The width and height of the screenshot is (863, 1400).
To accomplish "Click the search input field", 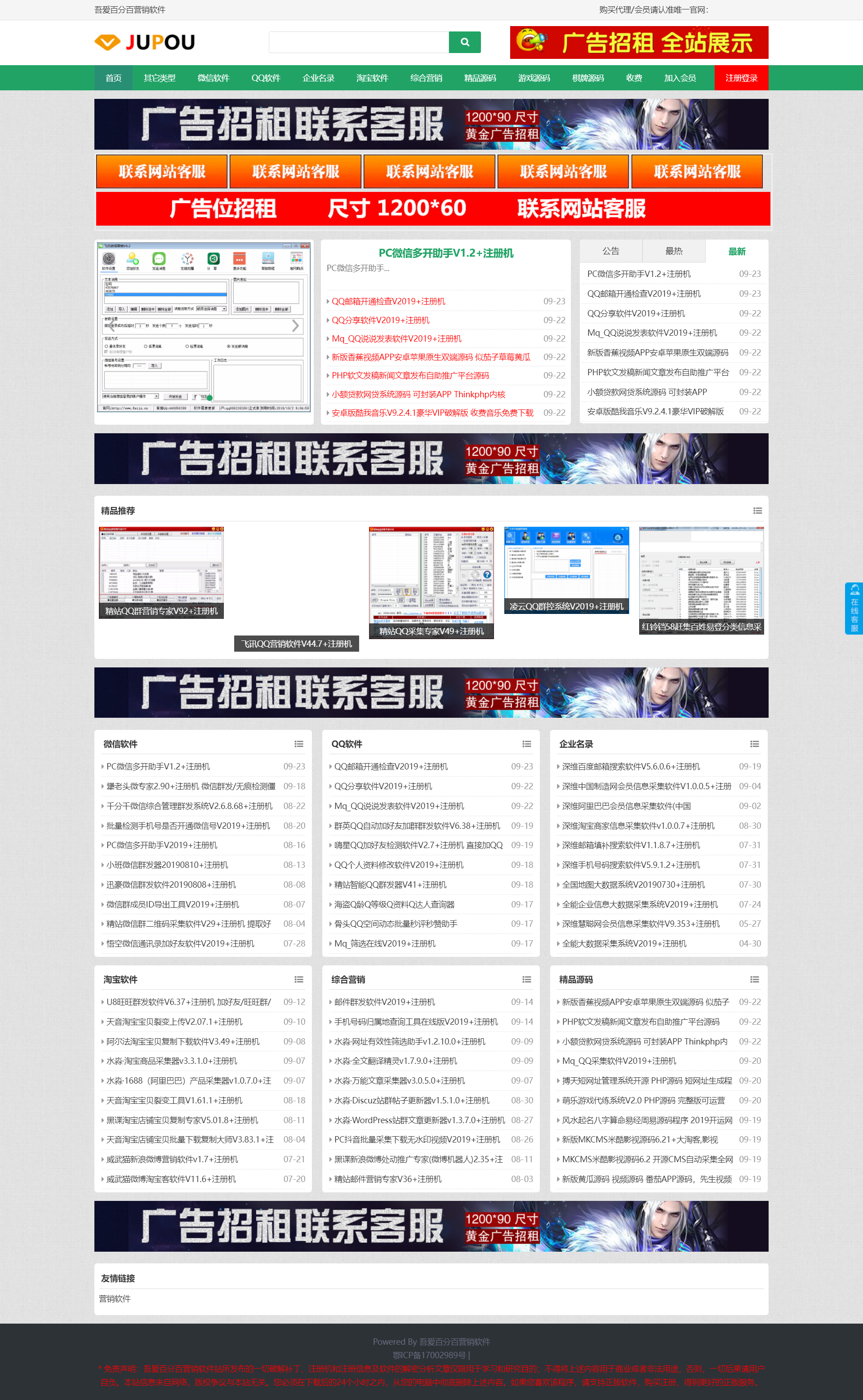I will [358, 42].
